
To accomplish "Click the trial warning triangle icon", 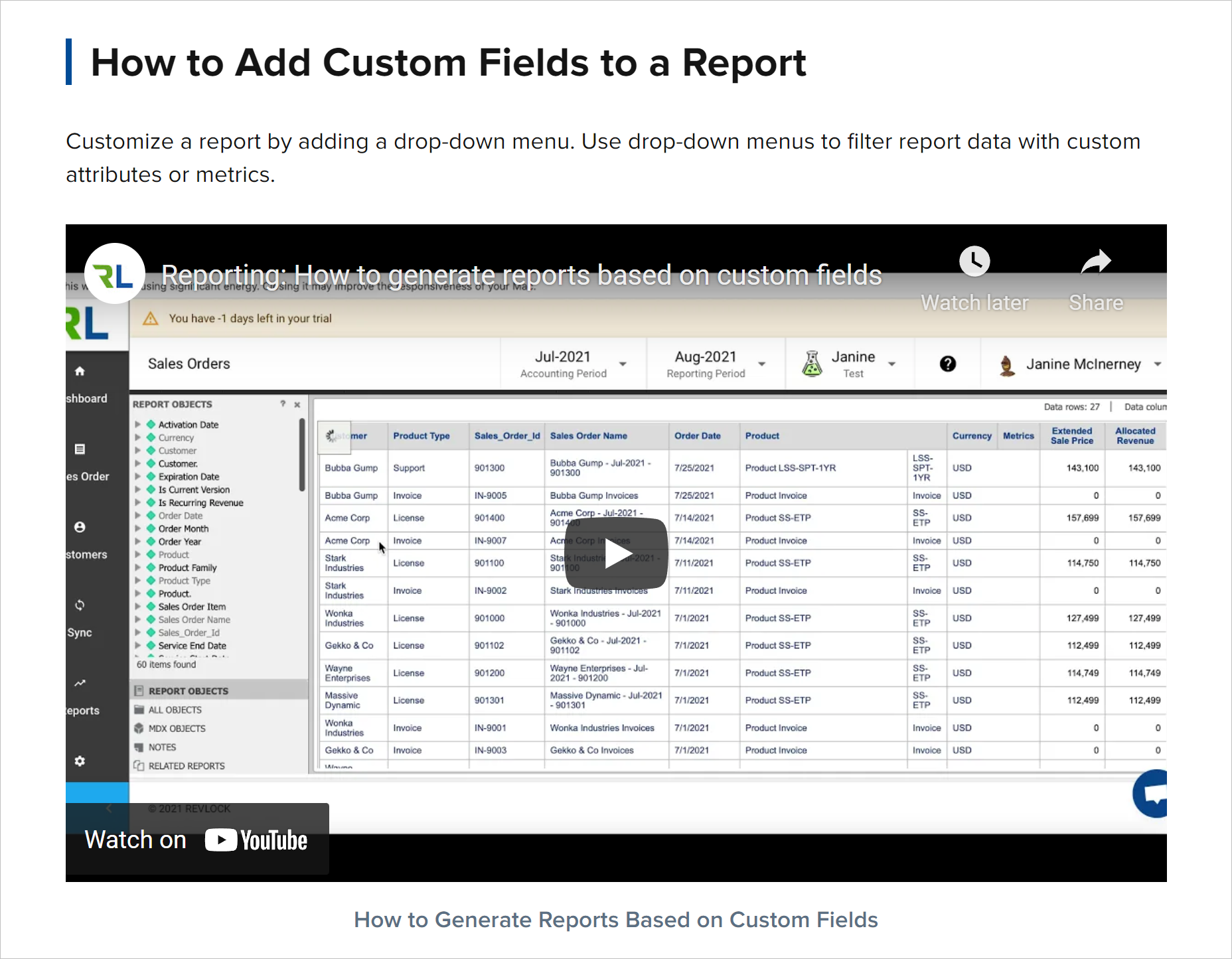I will (151, 319).
